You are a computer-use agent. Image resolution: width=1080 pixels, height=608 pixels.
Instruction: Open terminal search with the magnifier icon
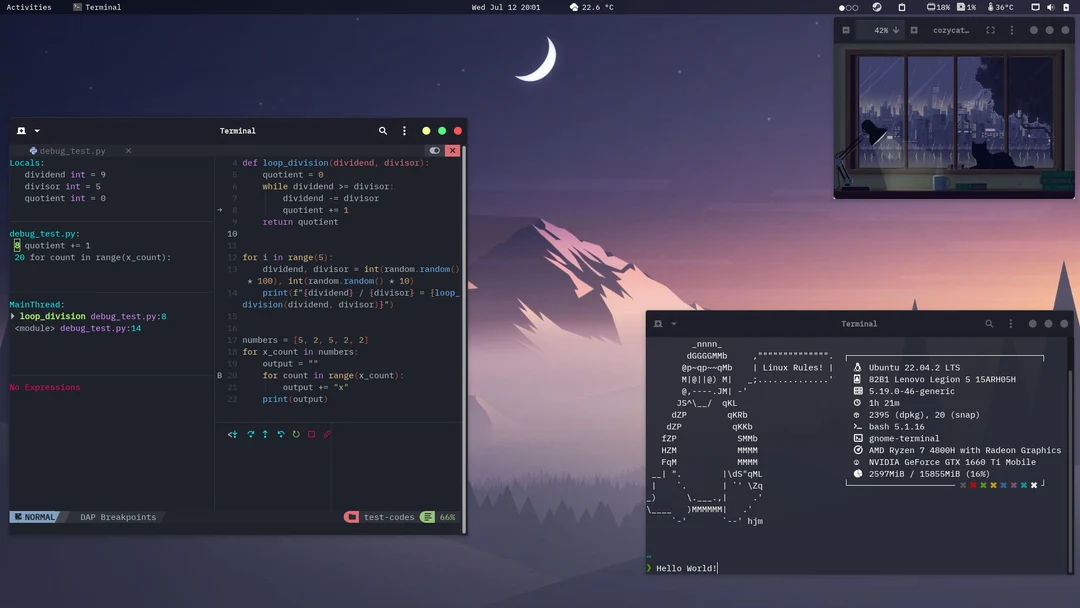coord(383,130)
